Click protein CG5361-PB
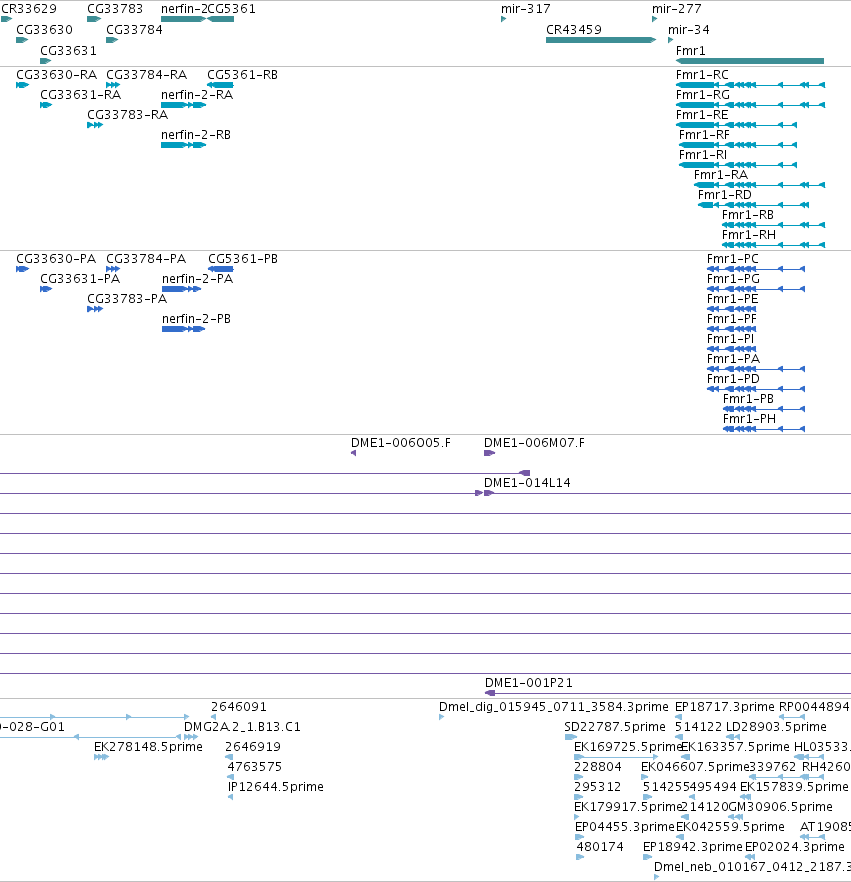 [220, 269]
